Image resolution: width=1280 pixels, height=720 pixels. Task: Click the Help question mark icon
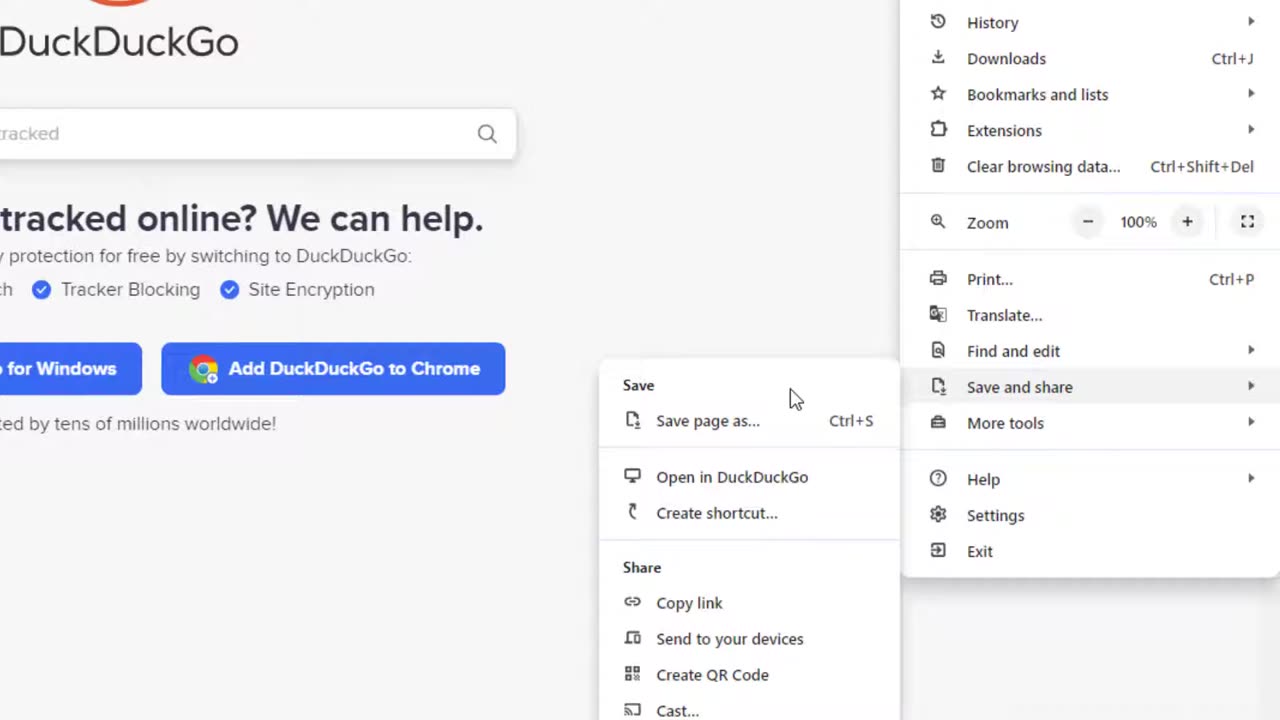938,479
